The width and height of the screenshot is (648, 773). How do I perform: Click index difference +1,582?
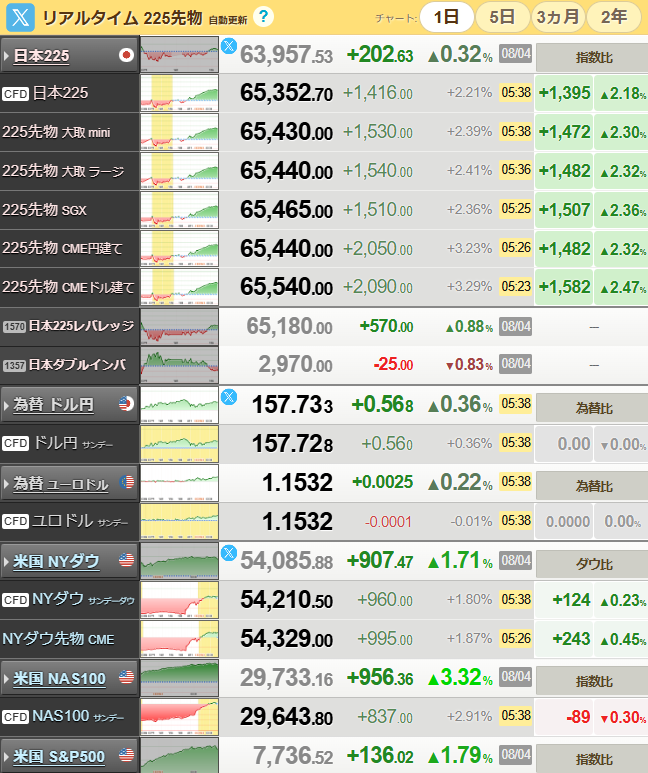[564, 287]
